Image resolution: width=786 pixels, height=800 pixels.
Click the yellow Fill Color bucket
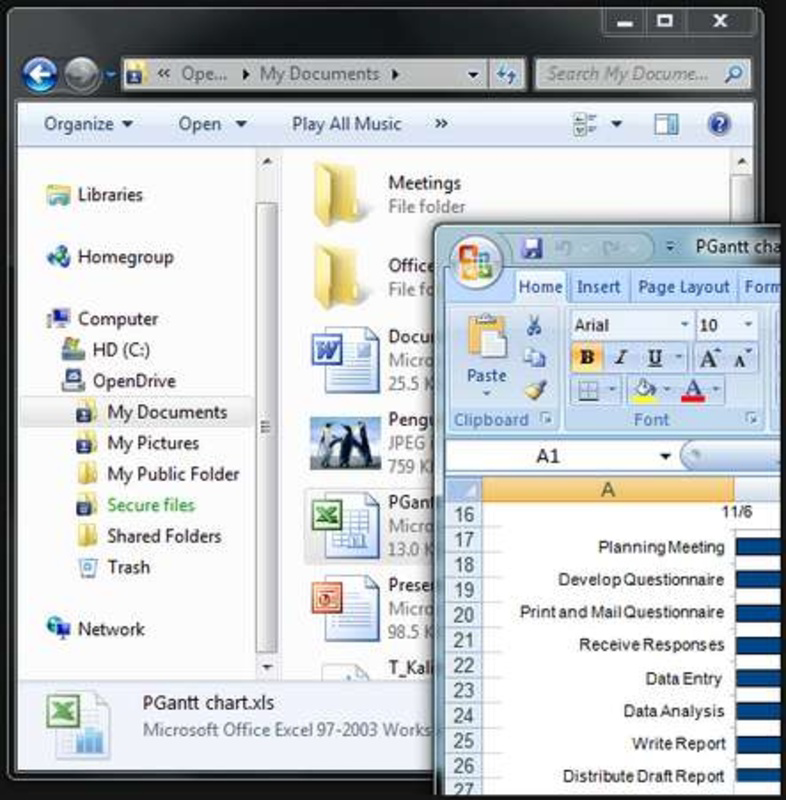[x=644, y=391]
